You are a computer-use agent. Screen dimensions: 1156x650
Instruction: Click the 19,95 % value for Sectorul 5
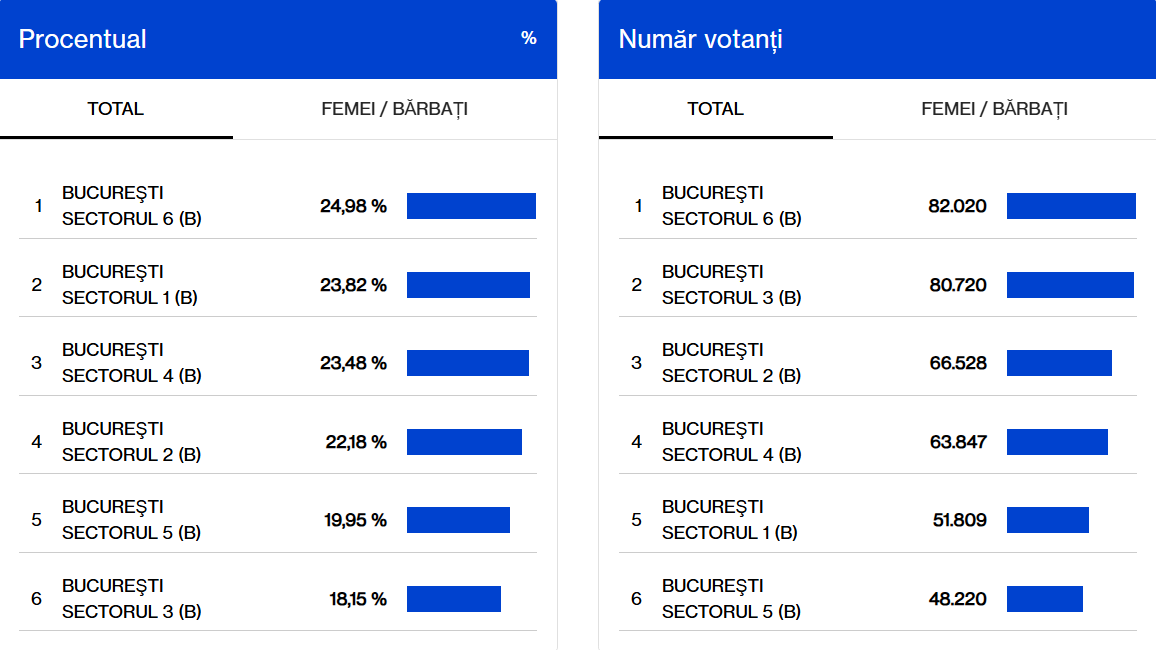point(355,520)
